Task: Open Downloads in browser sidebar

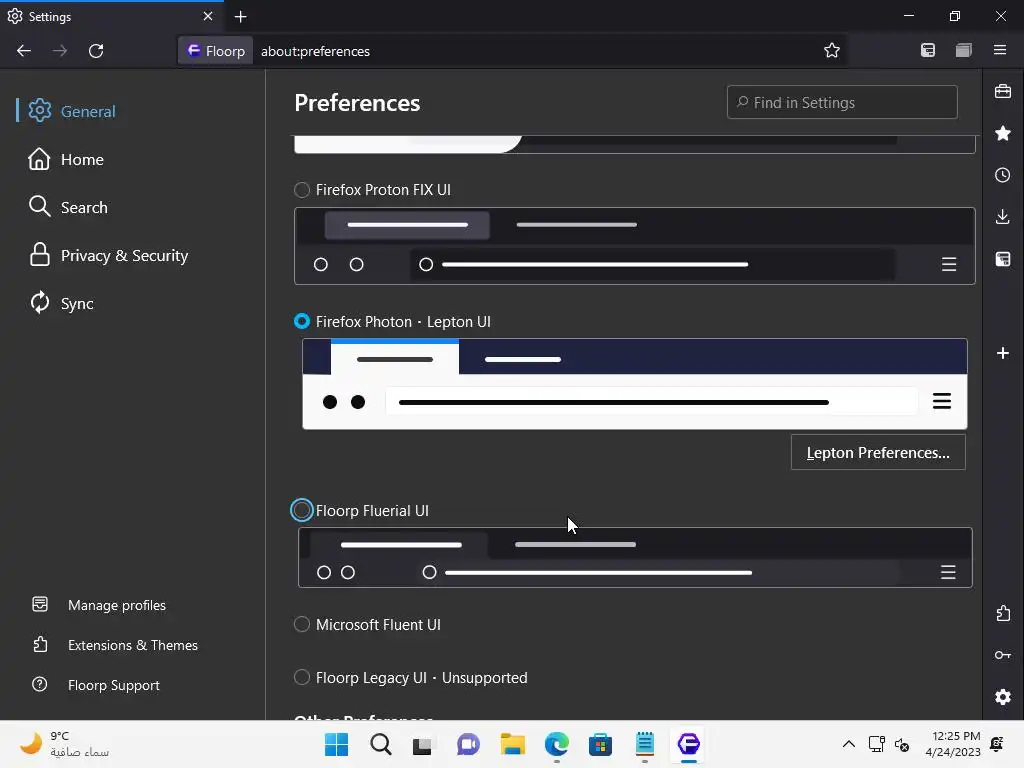Action: (x=1003, y=217)
